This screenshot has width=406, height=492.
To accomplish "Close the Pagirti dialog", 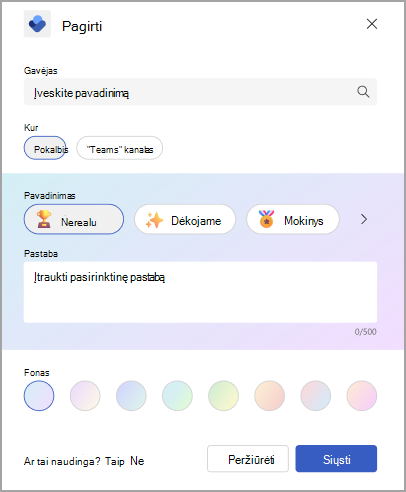I will [372, 24].
